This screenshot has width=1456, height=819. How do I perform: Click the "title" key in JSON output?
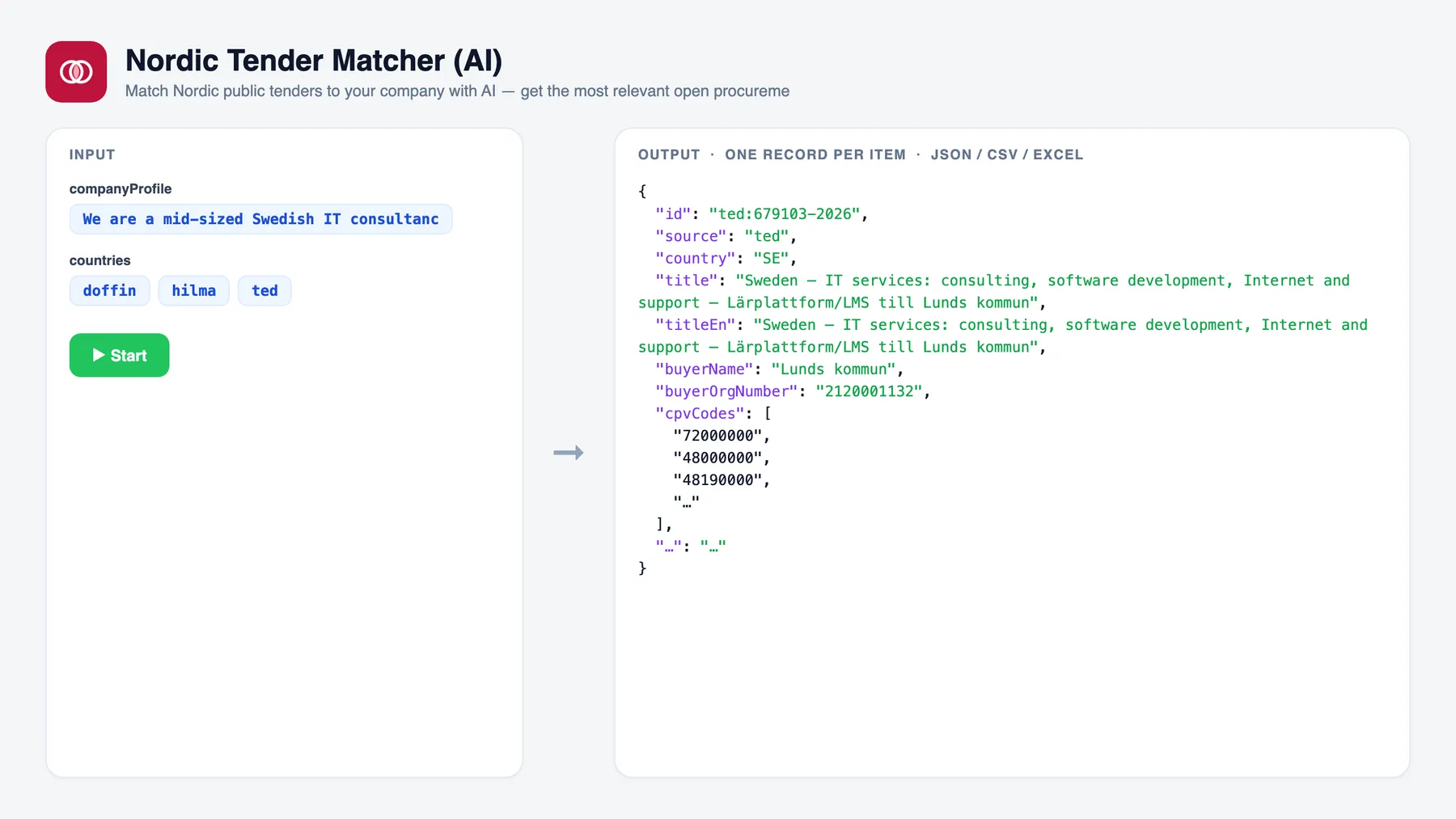click(687, 281)
